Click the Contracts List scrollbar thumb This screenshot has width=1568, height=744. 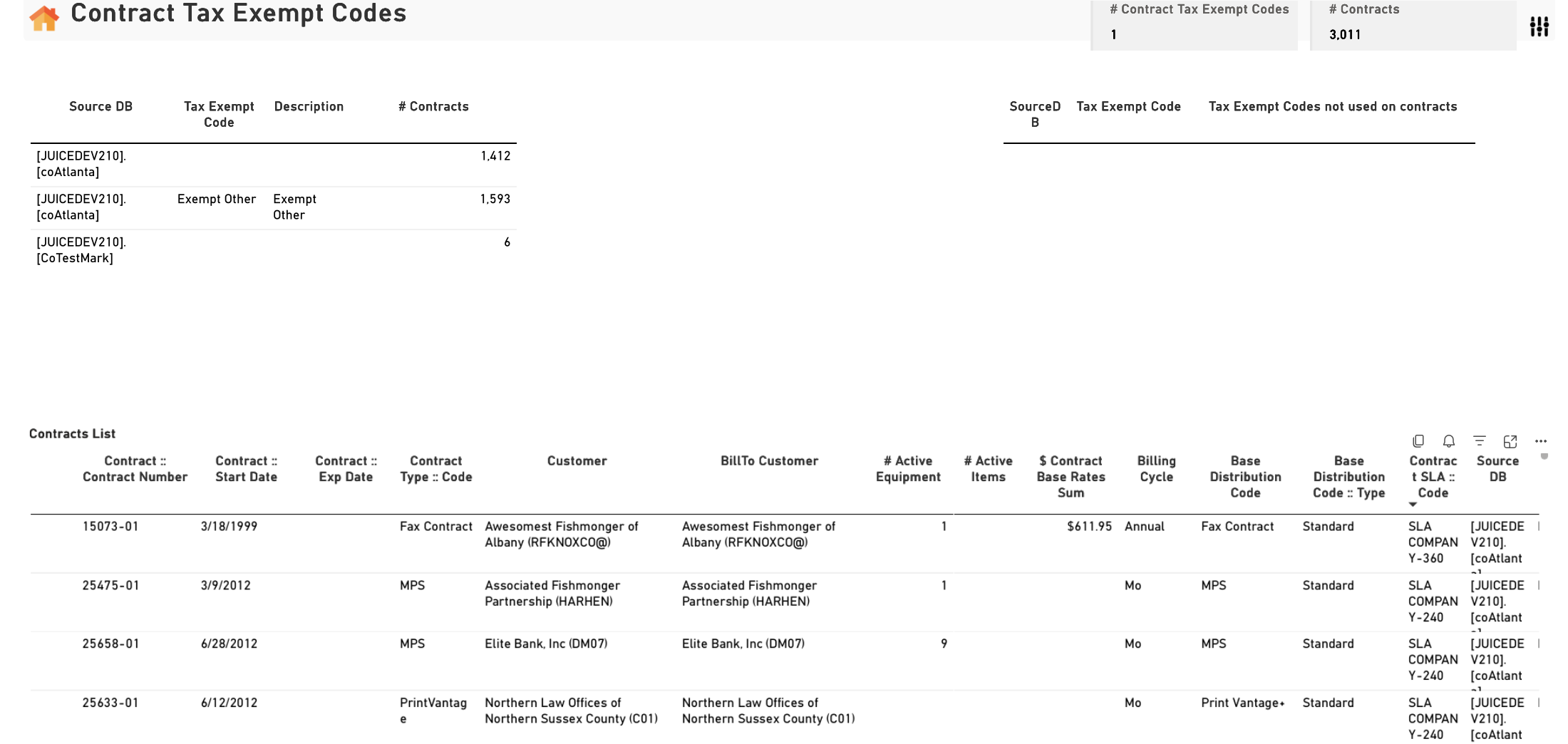tap(1544, 456)
